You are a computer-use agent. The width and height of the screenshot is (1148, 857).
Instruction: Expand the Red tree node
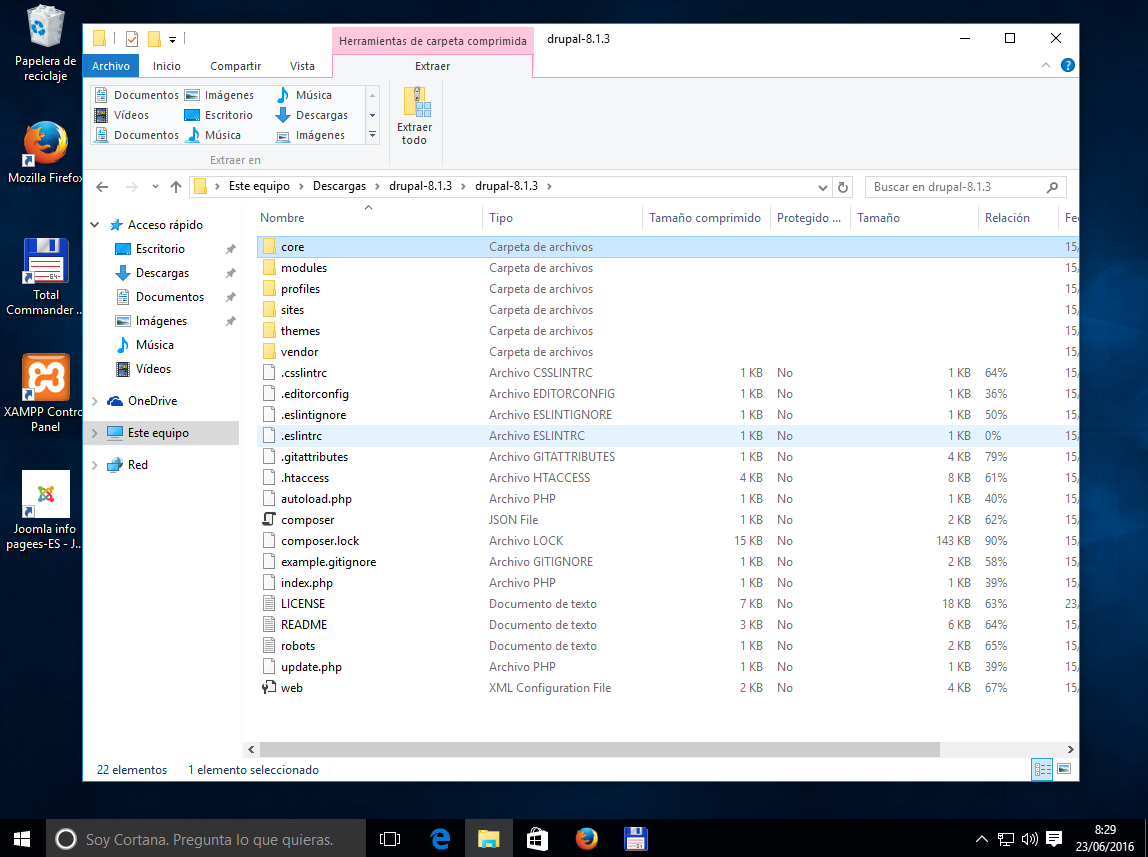click(94, 465)
